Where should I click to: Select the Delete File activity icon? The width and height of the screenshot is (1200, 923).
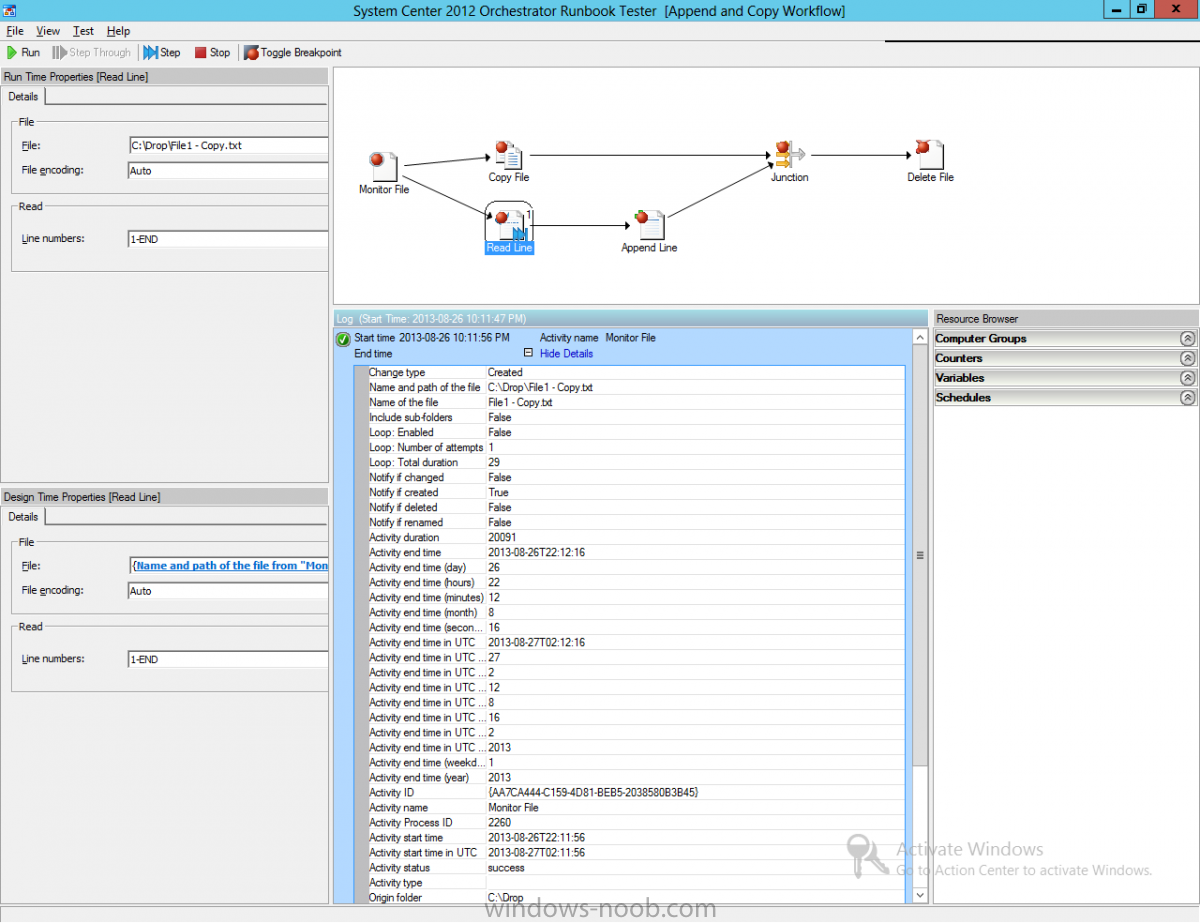click(x=930, y=155)
